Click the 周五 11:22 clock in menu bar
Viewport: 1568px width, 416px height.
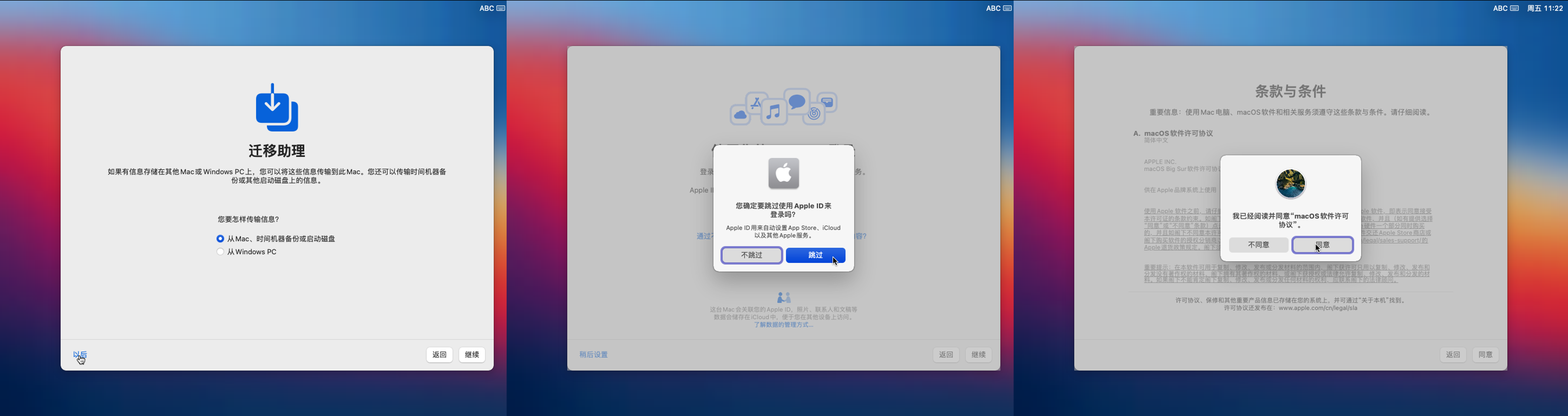click(x=1545, y=8)
